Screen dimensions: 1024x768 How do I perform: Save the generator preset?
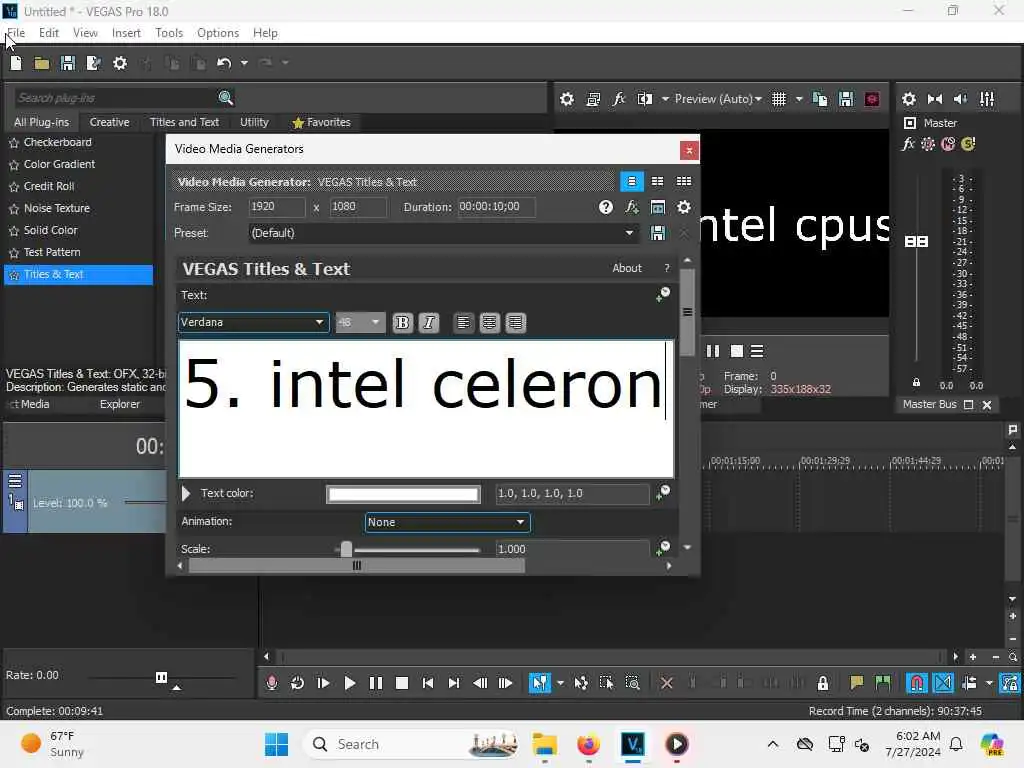pyautogui.click(x=658, y=233)
